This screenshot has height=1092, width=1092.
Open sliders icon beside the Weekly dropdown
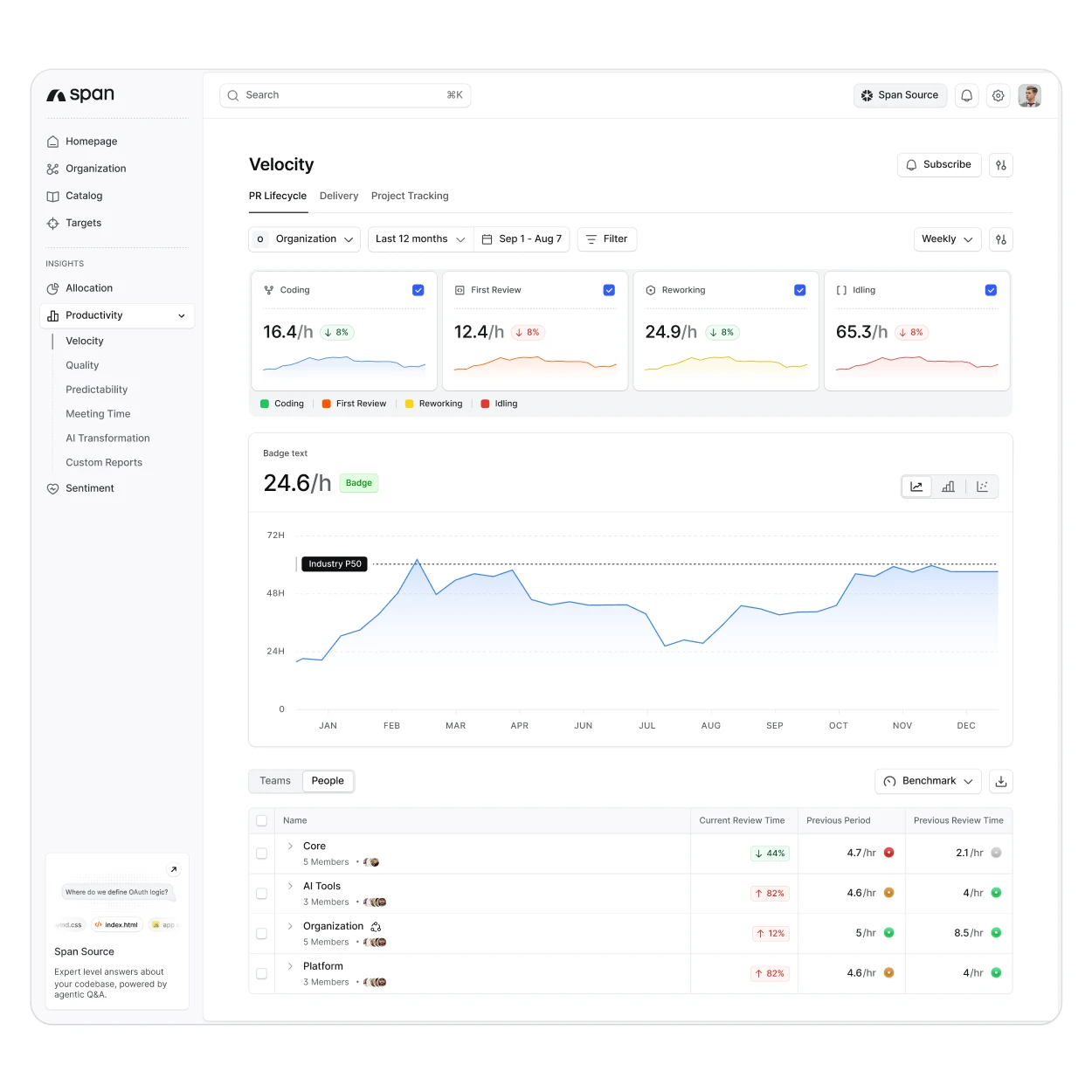[x=1001, y=239]
